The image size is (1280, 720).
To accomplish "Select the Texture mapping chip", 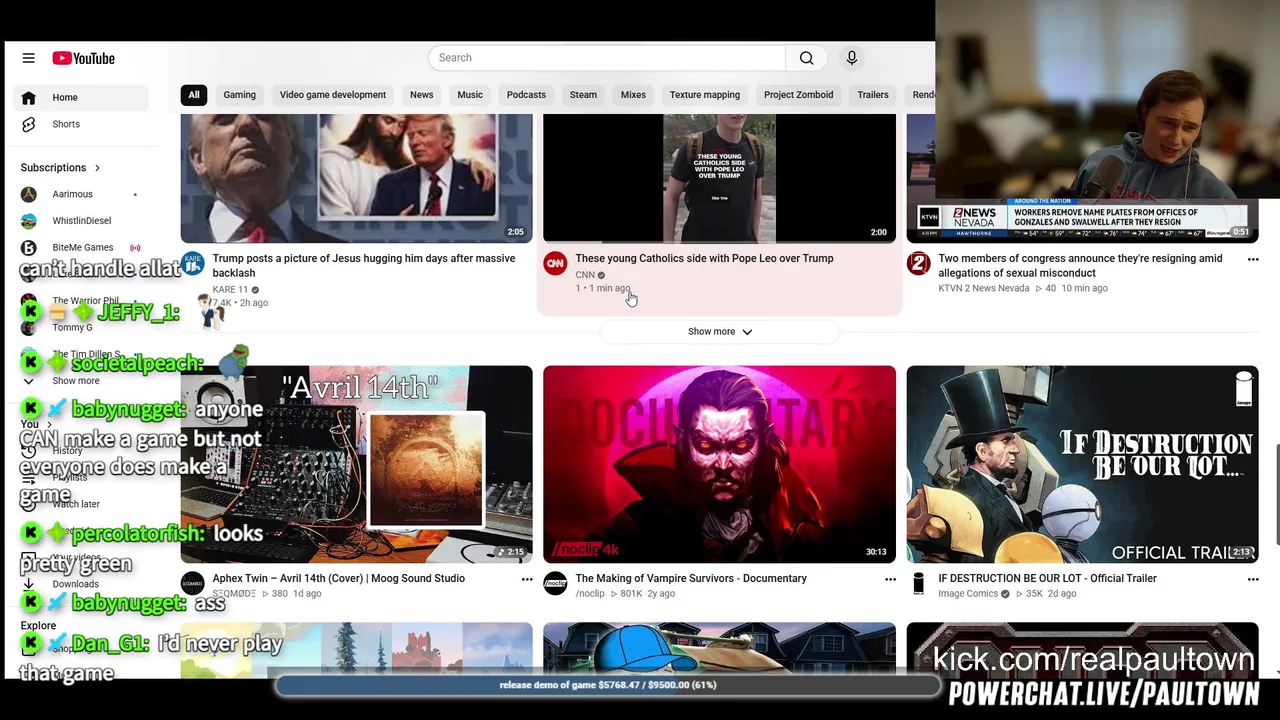I will pyautogui.click(x=705, y=95).
